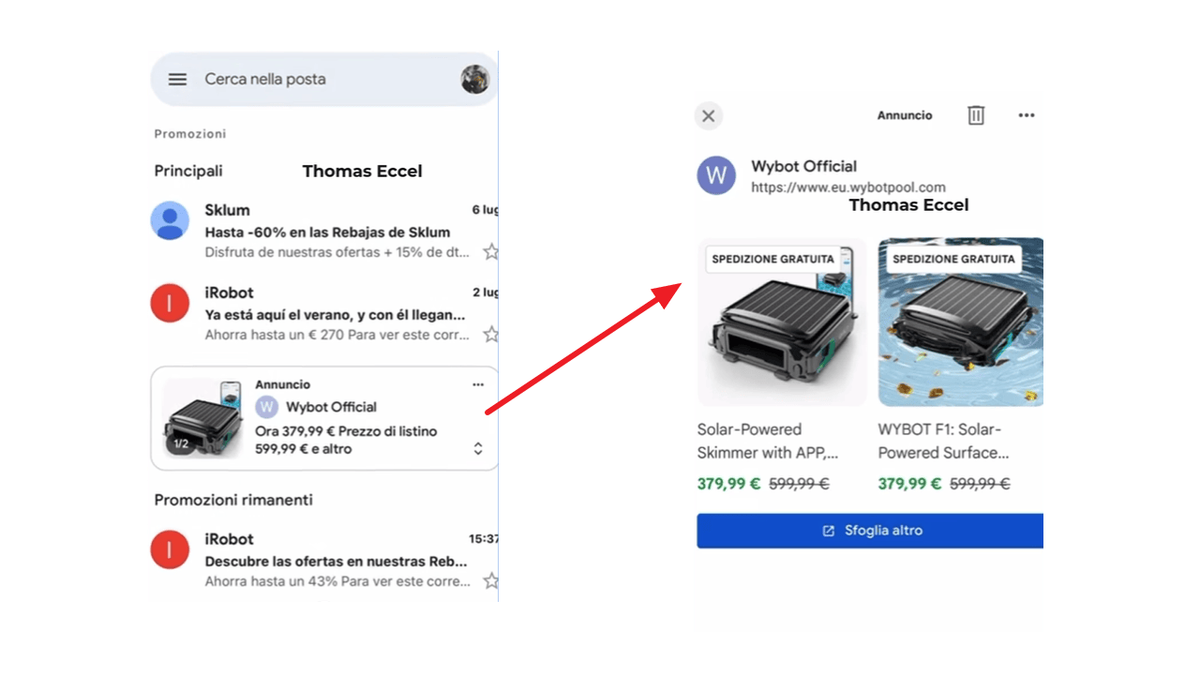Star the Sklum Rebajas email
This screenshot has height=675, width=1200.
491,252
